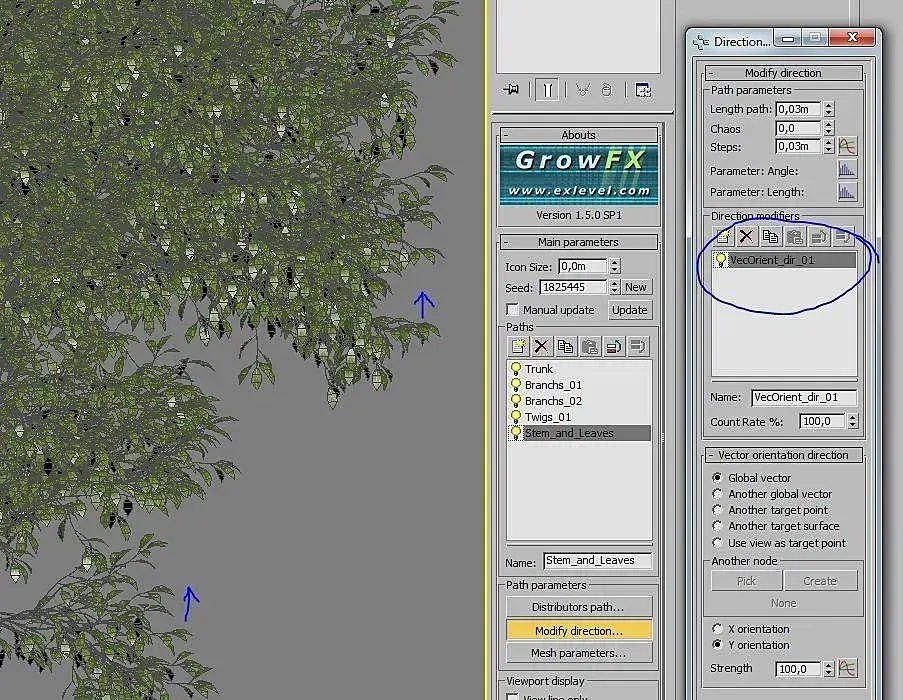
Task: Move selected path down in Paths list
Action: [x=638, y=347]
